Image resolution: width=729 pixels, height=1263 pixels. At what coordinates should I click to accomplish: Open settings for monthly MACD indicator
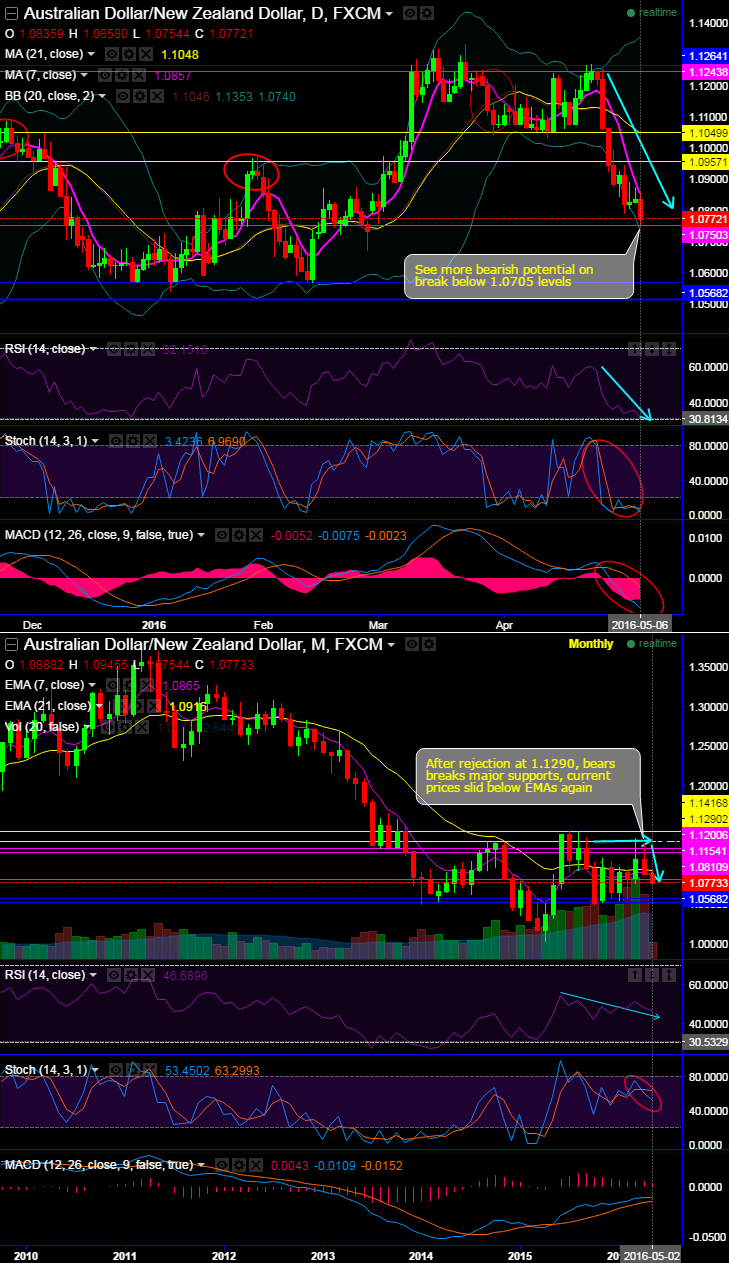tap(239, 1165)
